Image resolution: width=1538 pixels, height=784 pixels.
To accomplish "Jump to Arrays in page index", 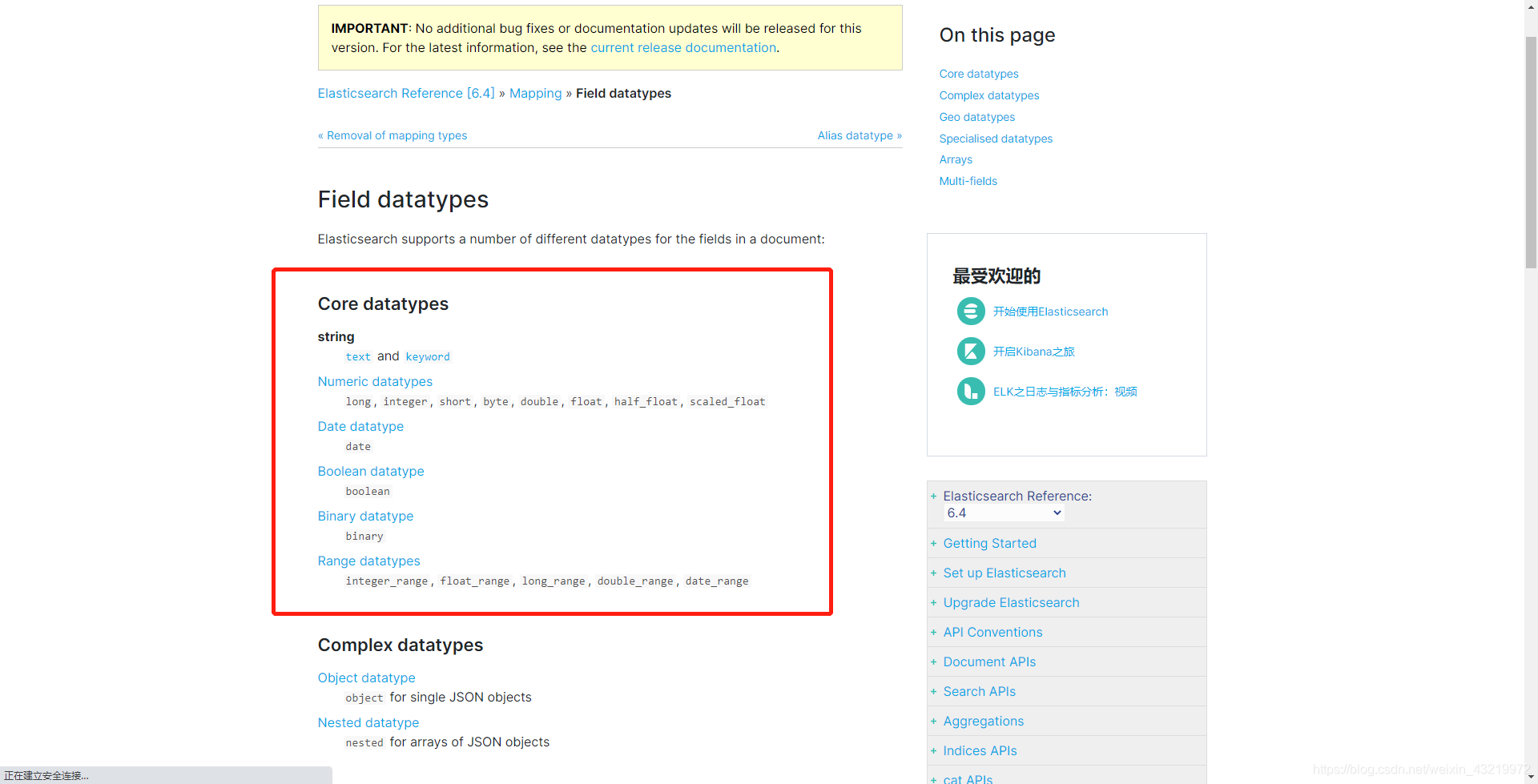I will [x=956, y=159].
